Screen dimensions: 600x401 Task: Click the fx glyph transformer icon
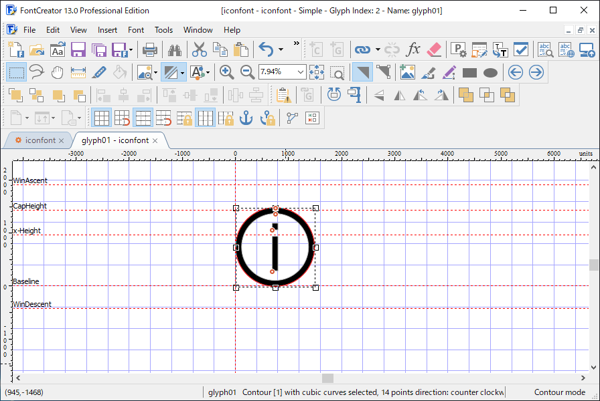(413, 50)
